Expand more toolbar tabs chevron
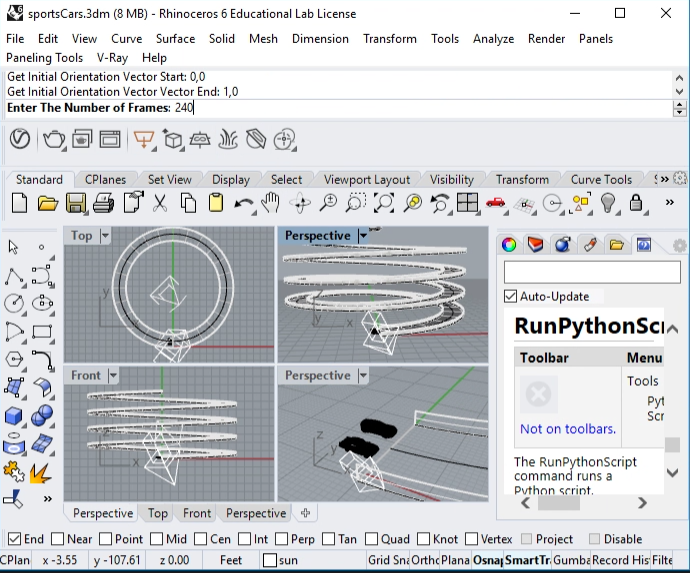 [x=665, y=179]
